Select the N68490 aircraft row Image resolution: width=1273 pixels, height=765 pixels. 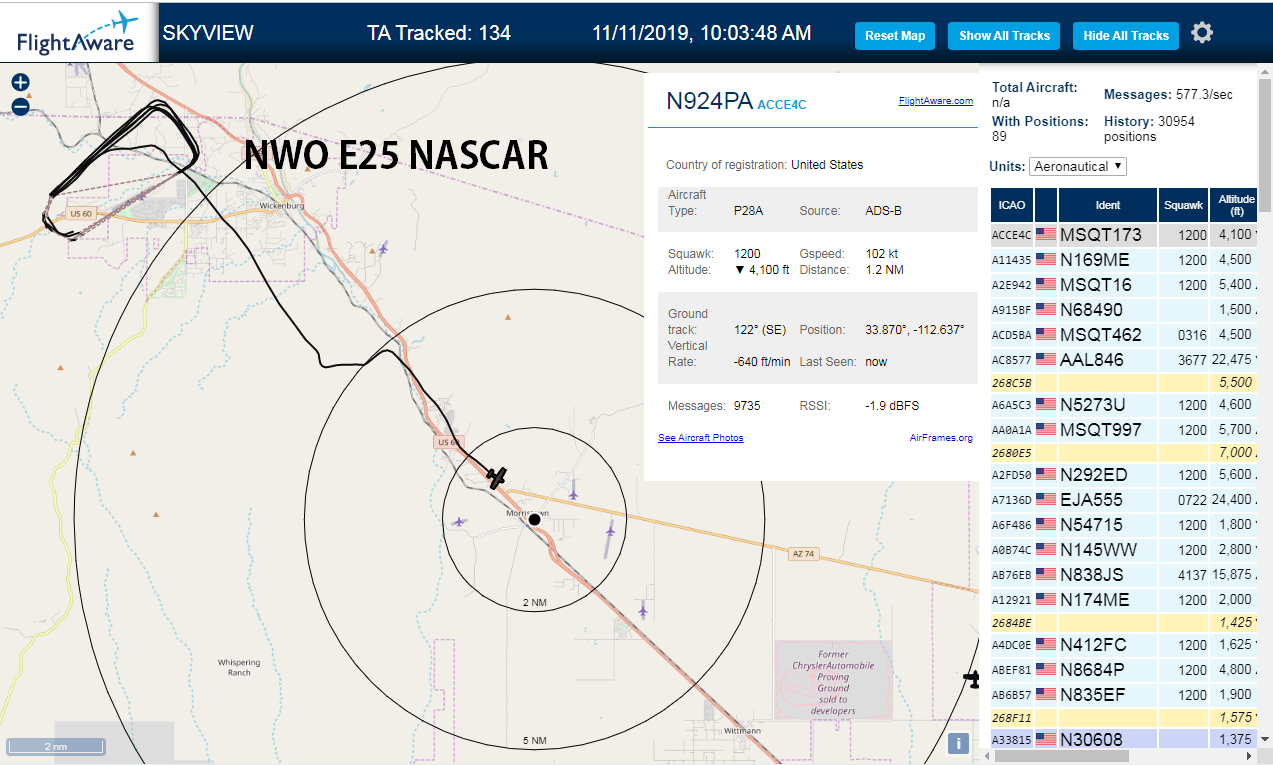(x=1123, y=310)
